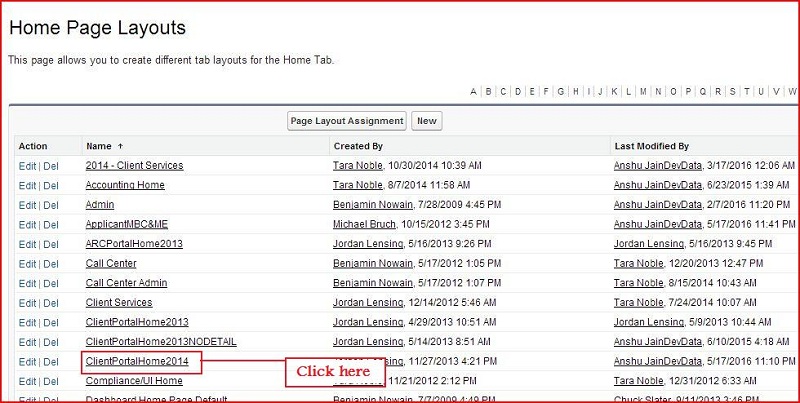This screenshot has height=403, width=800.
Task: Sort by Created By column header
Action: (358, 146)
